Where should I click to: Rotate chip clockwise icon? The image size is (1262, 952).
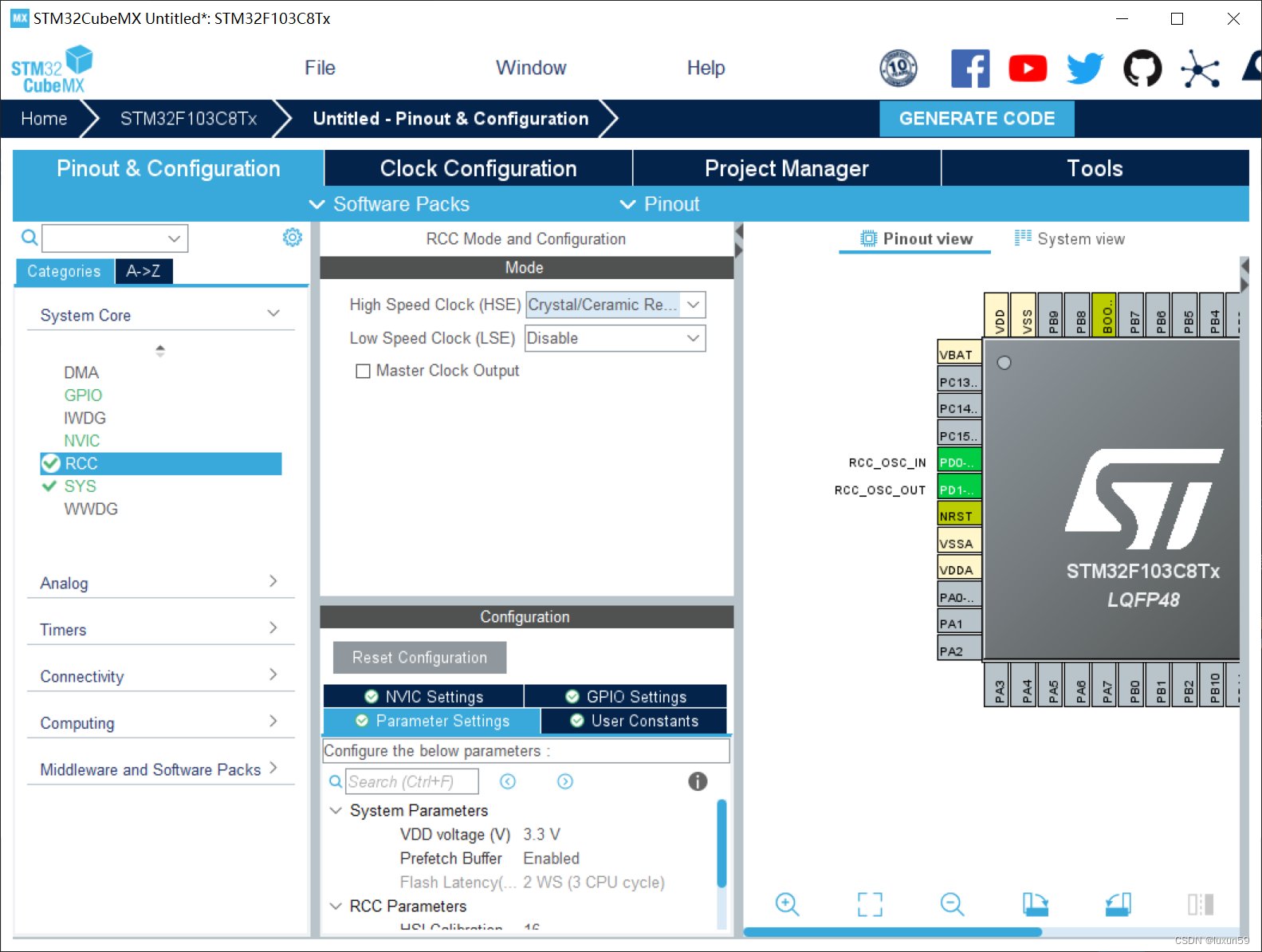point(1036,904)
